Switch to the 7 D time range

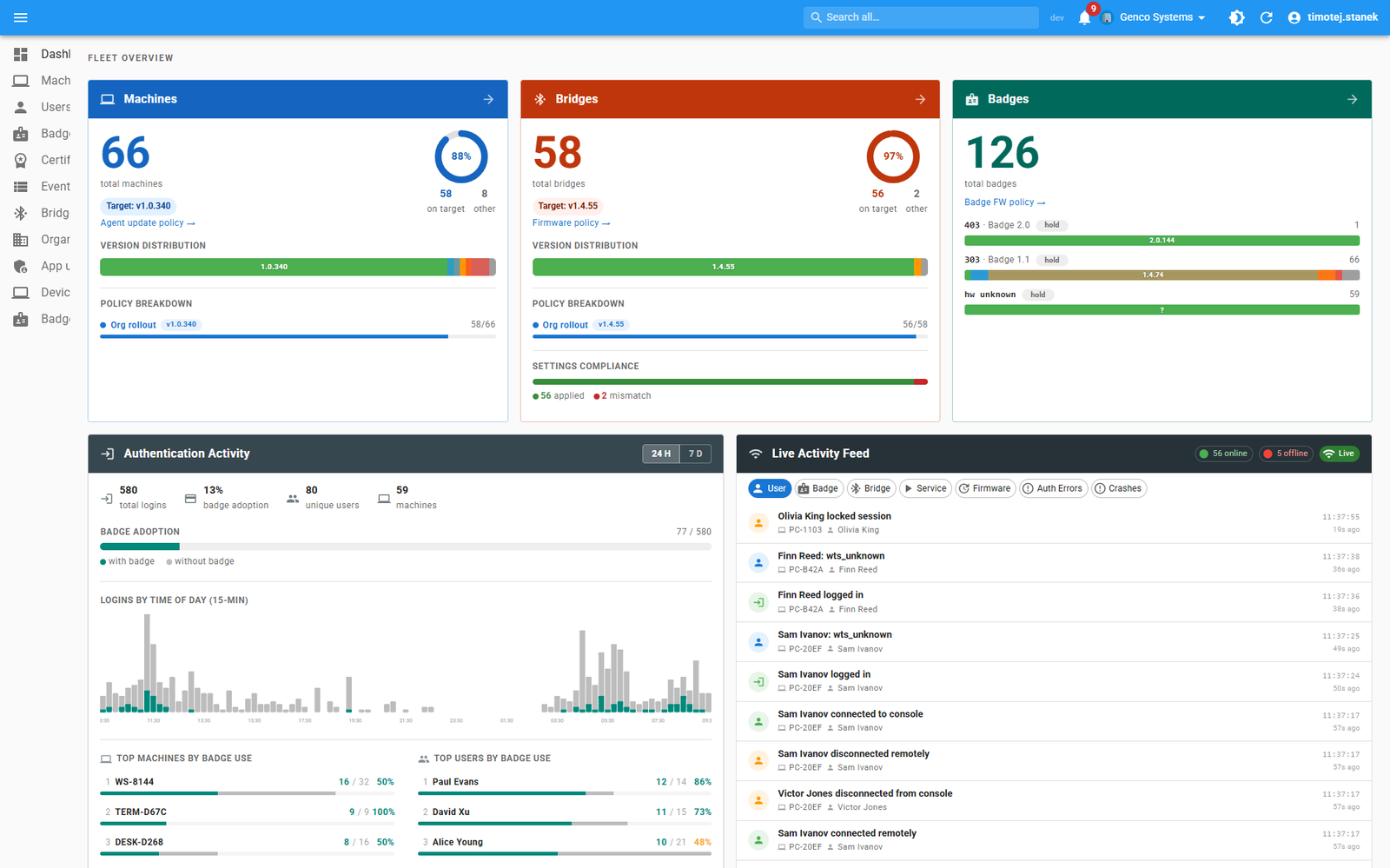coord(695,454)
